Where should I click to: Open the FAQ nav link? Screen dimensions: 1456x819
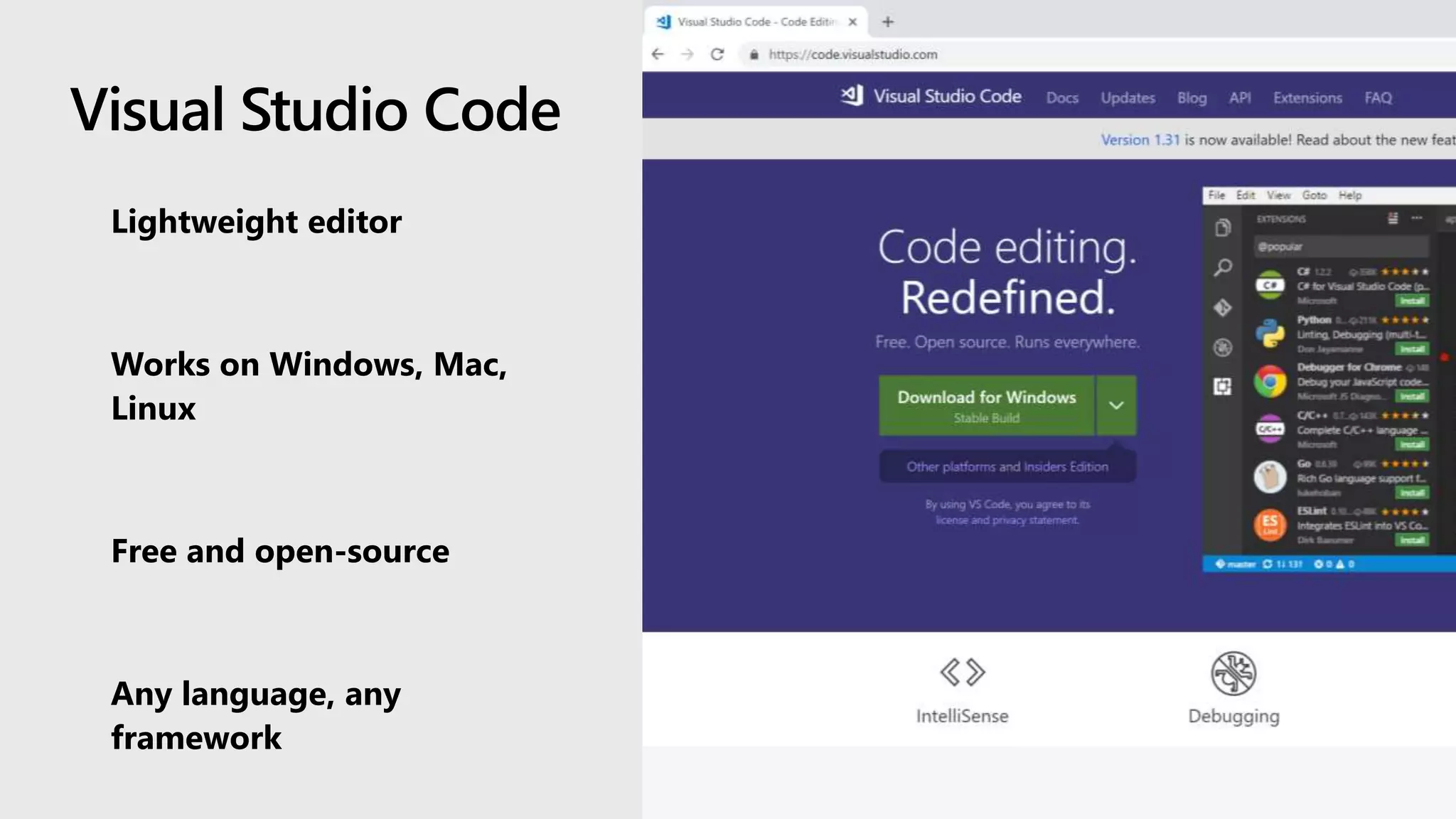coord(1378,97)
